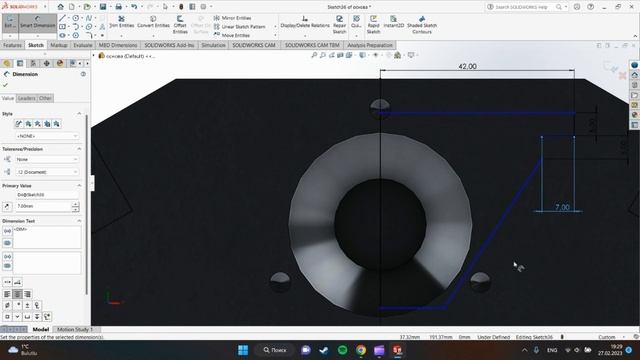Undo the last action
Screen dimensions: 640x360
point(134,7)
